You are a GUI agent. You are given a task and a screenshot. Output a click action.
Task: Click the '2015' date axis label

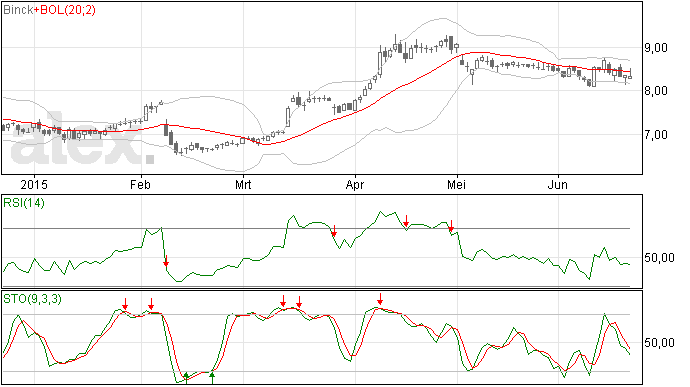(x=34, y=184)
